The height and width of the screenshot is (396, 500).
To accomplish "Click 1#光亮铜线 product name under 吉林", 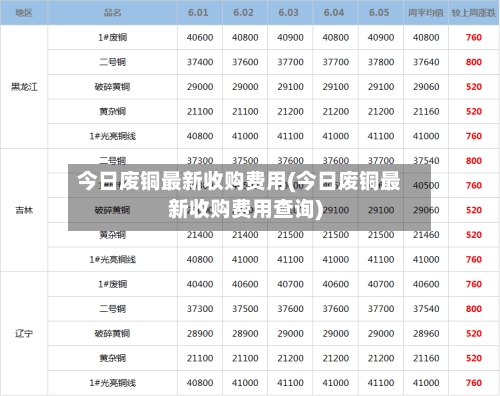I will [112, 259].
